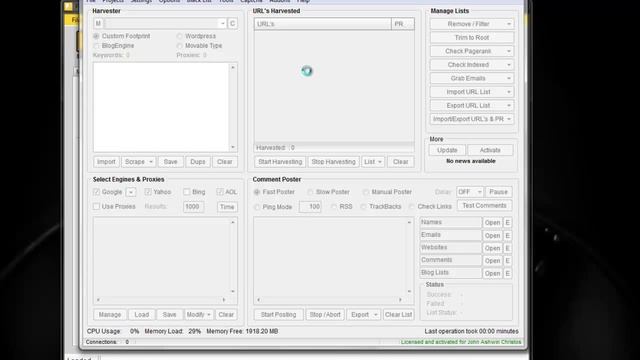Toggle the Bing checkbox

pos(187,192)
